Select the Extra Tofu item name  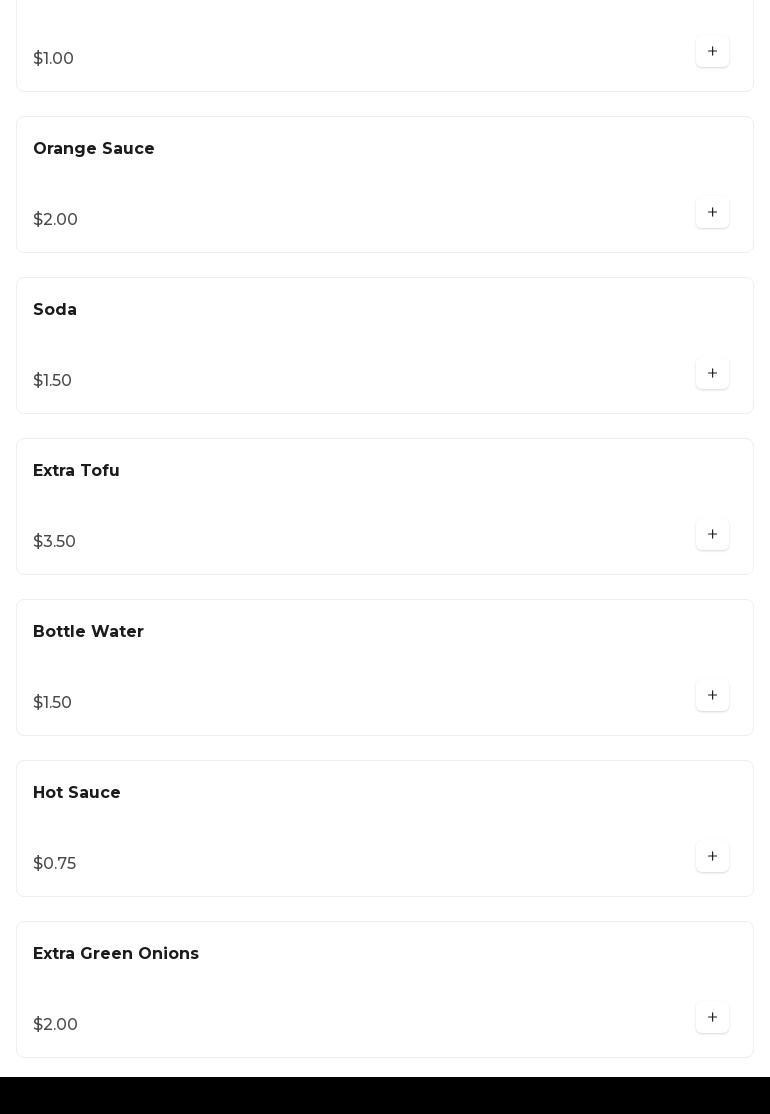(76, 471)
